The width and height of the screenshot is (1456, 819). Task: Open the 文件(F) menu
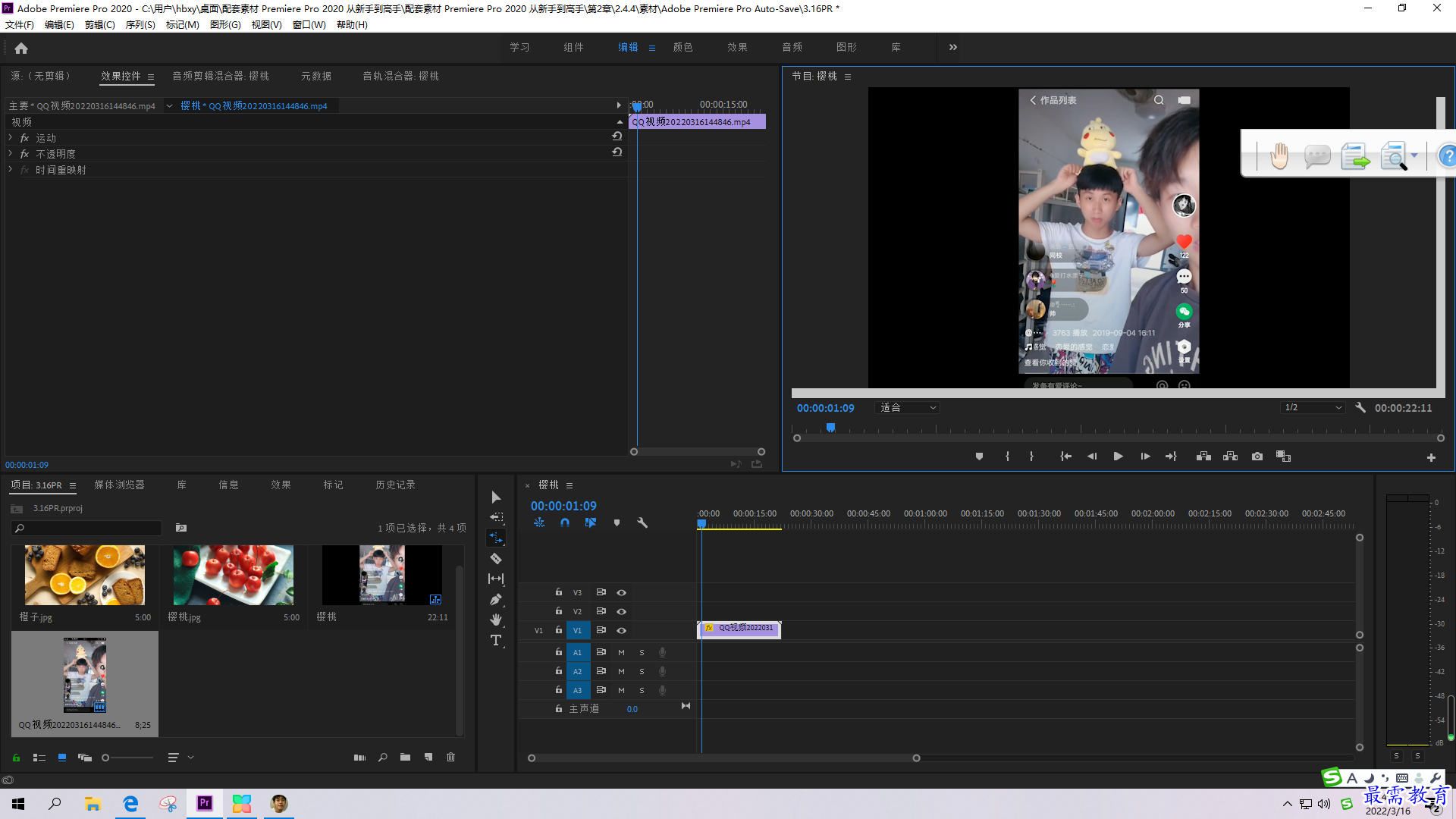20,25
